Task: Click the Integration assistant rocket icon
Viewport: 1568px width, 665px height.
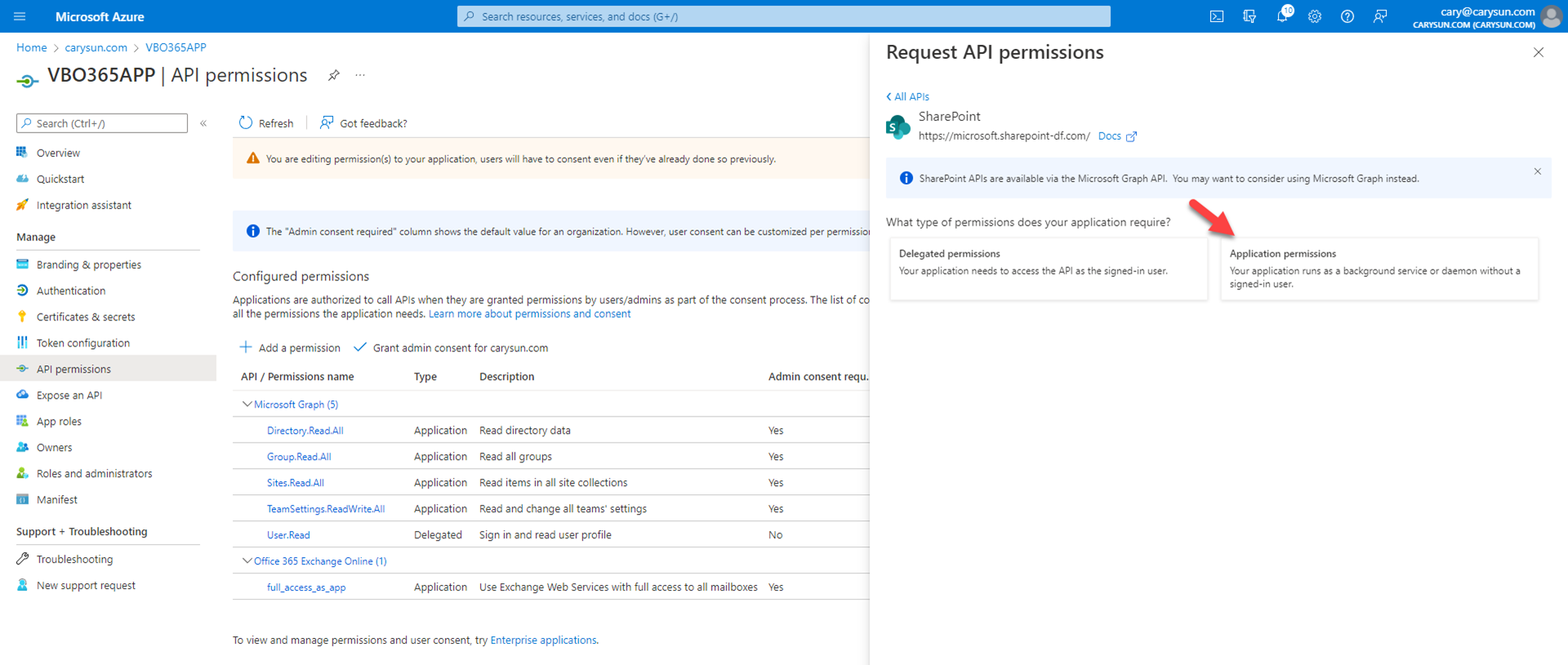Action: (x=22, y=205)
